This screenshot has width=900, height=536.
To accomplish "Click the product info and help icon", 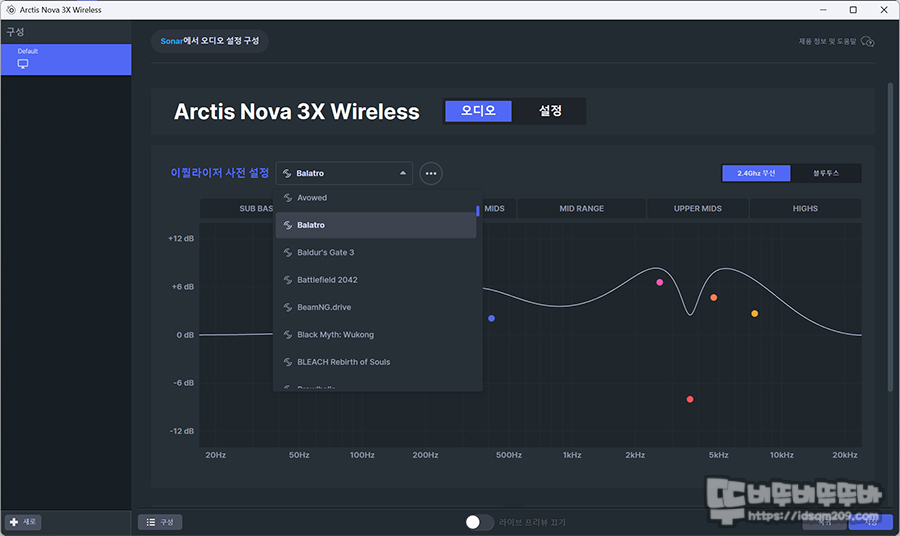I will [867, 41].
